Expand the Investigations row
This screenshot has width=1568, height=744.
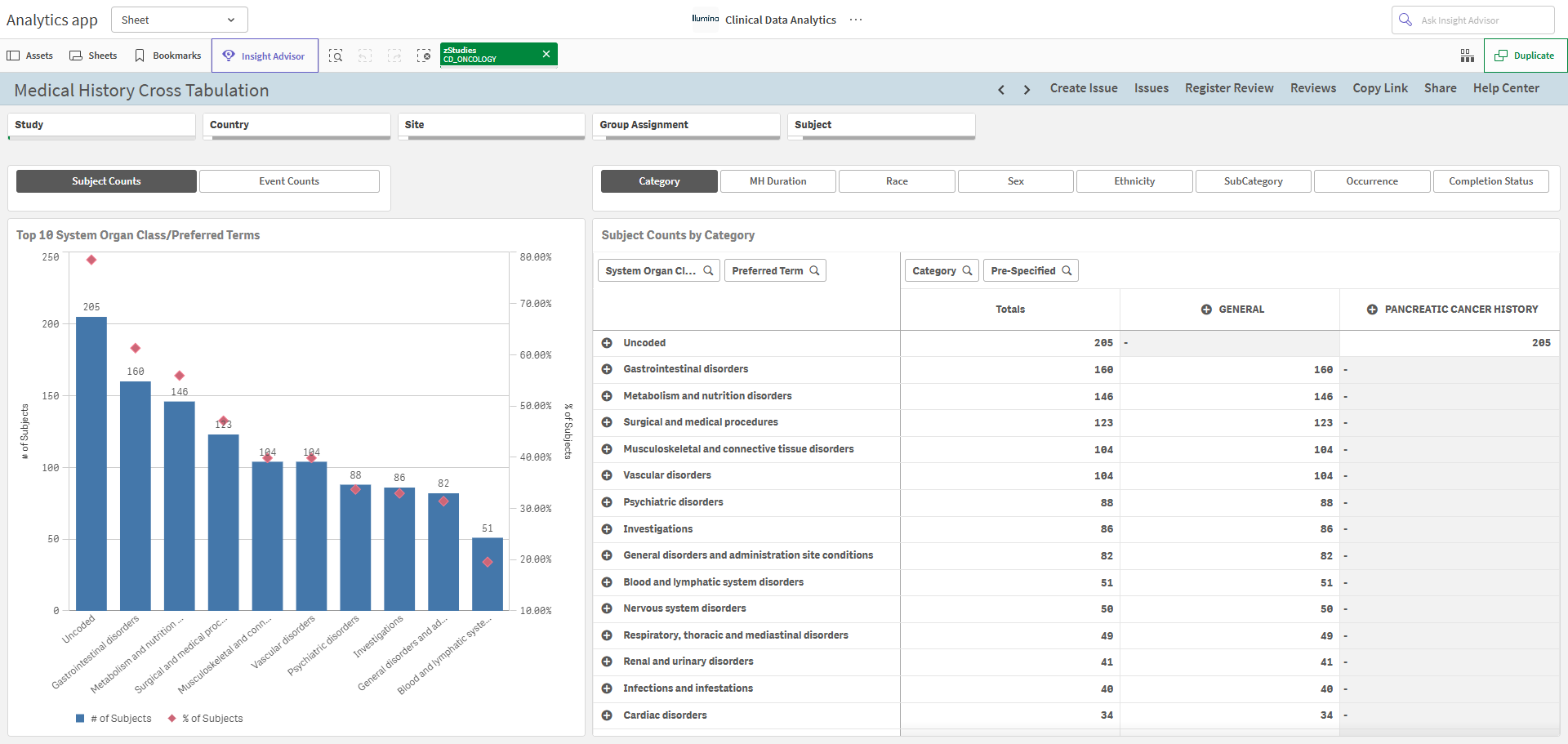(x=607, y=529)
